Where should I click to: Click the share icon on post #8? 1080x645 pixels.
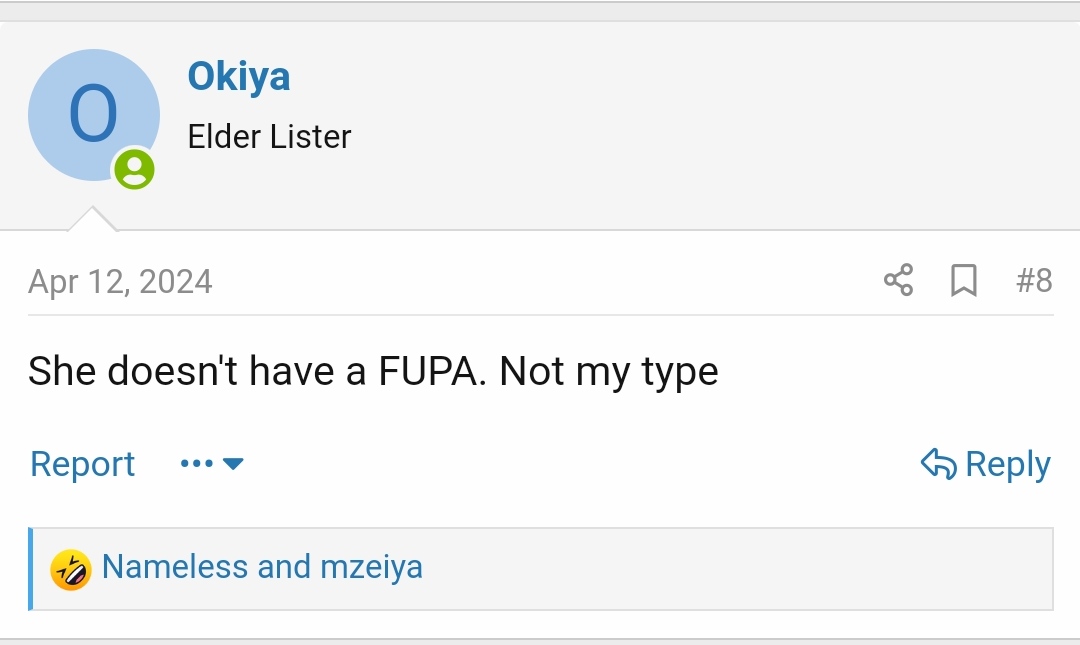(898, 280)
